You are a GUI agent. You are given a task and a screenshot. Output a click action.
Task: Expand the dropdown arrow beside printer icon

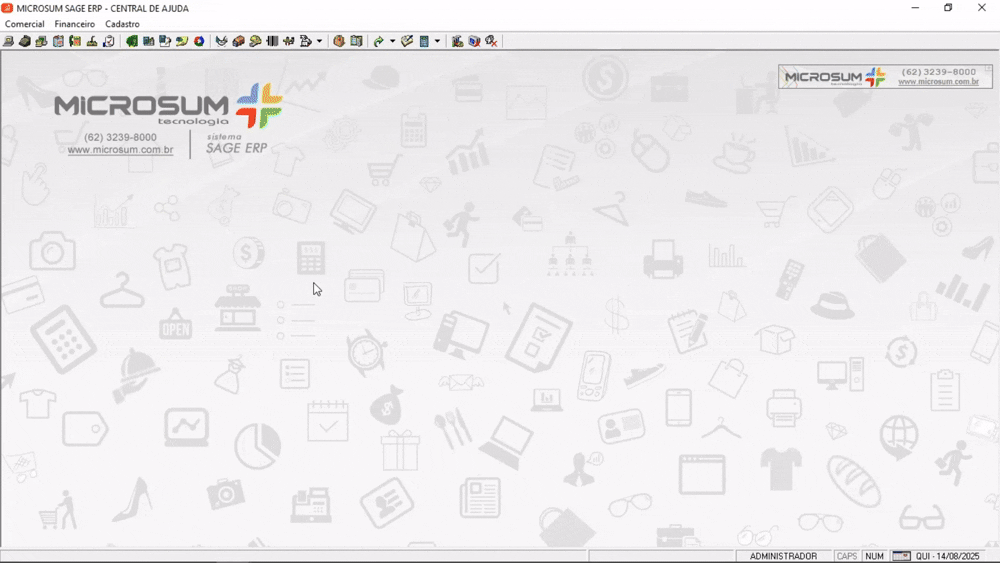(319, 41)
